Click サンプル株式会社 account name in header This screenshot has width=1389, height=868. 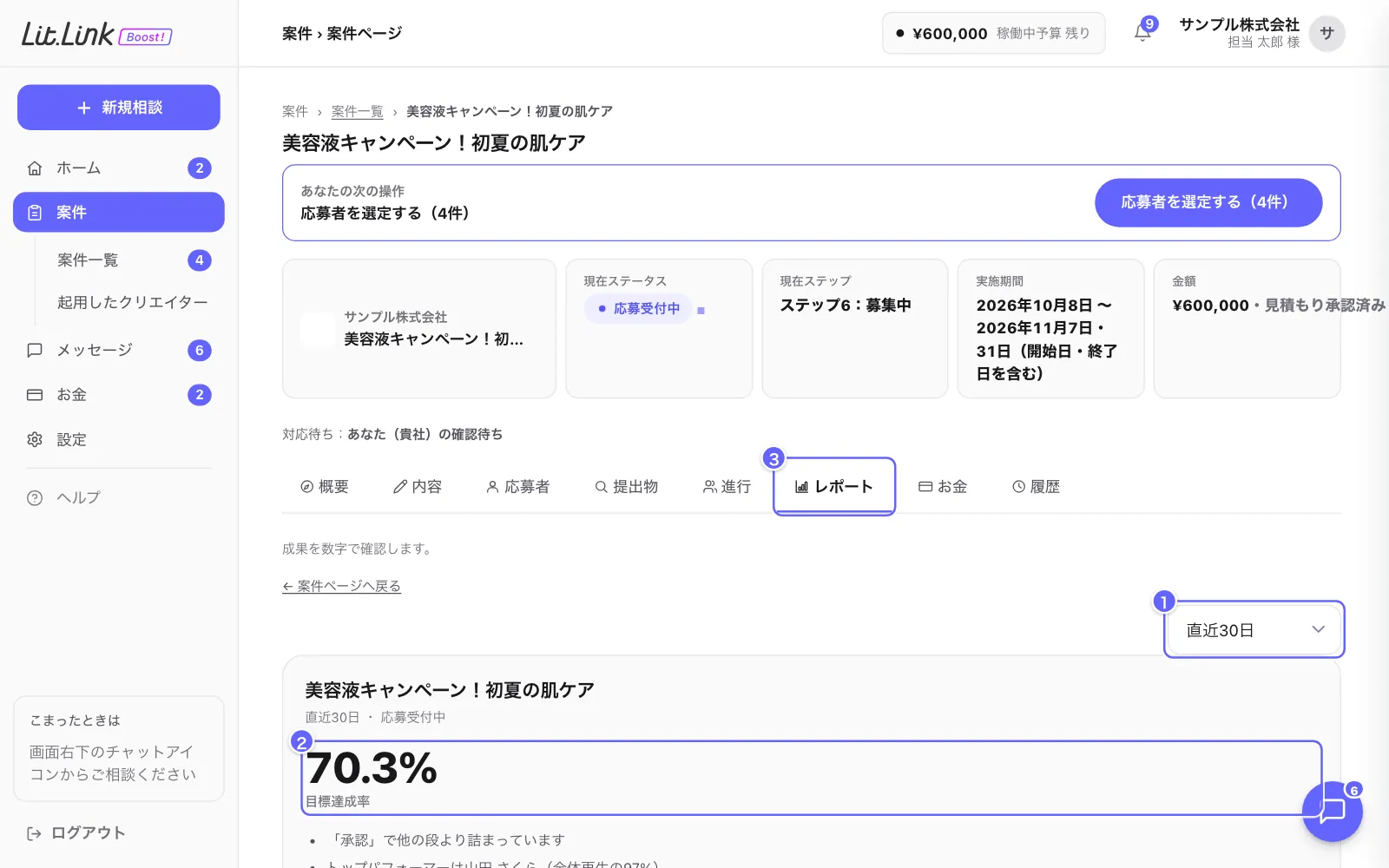(1239, 25)
